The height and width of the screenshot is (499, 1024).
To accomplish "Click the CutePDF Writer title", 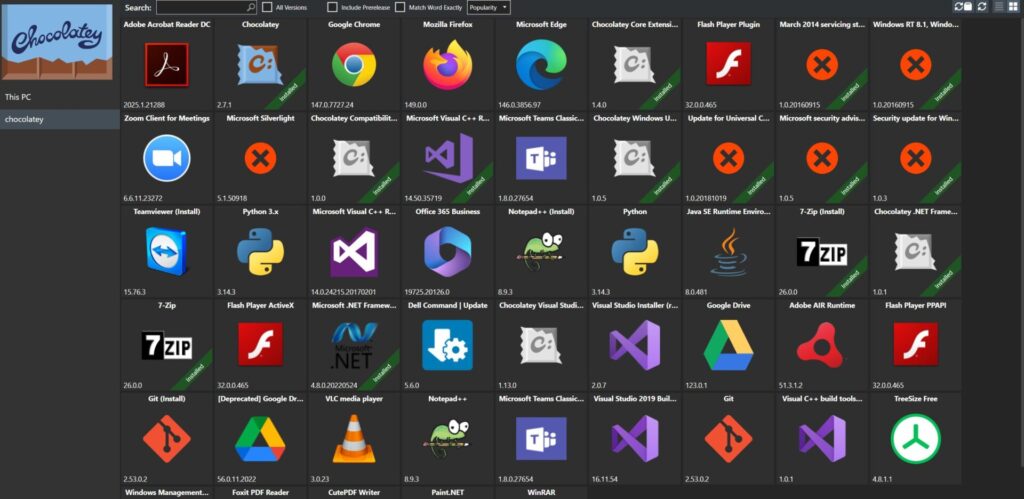I will point(354,492).
